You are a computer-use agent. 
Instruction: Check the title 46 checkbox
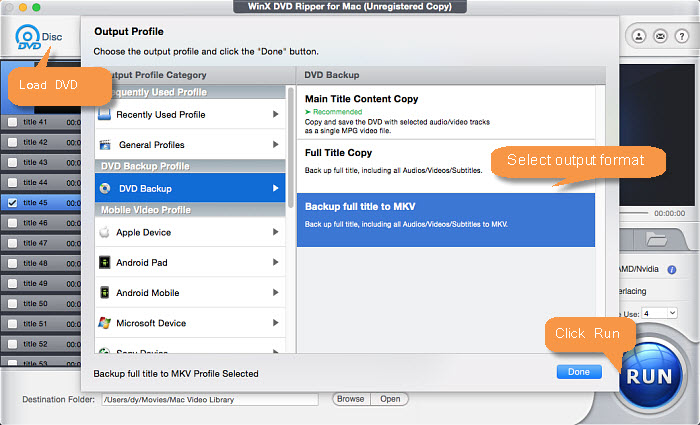click(x=12, y=223)
